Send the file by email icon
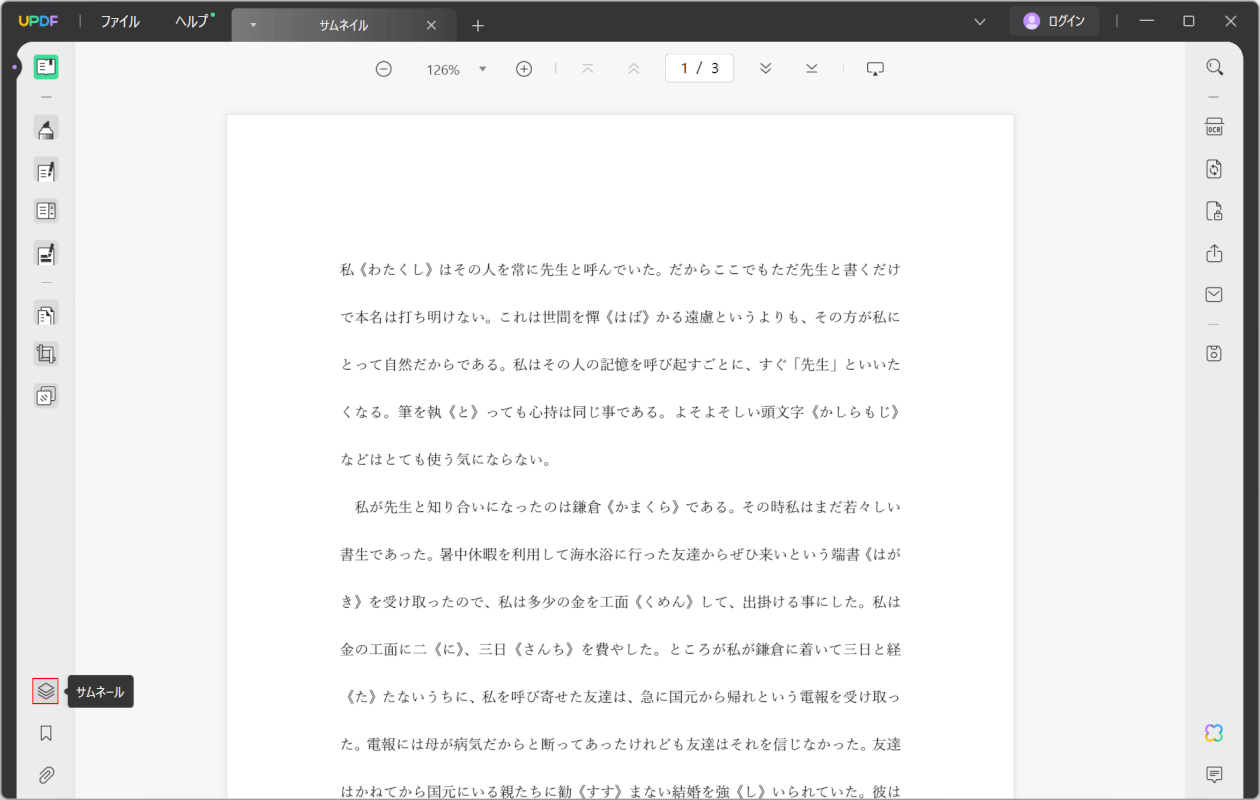The image size is (1260, 800). [1214, 295]
